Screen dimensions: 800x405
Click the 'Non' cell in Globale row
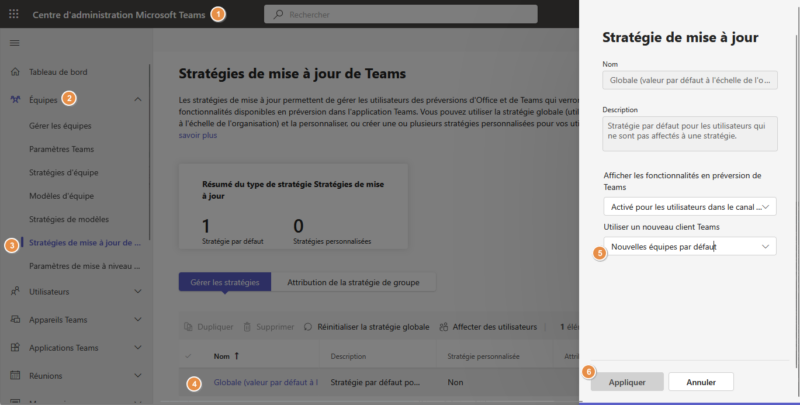point(455,382)
